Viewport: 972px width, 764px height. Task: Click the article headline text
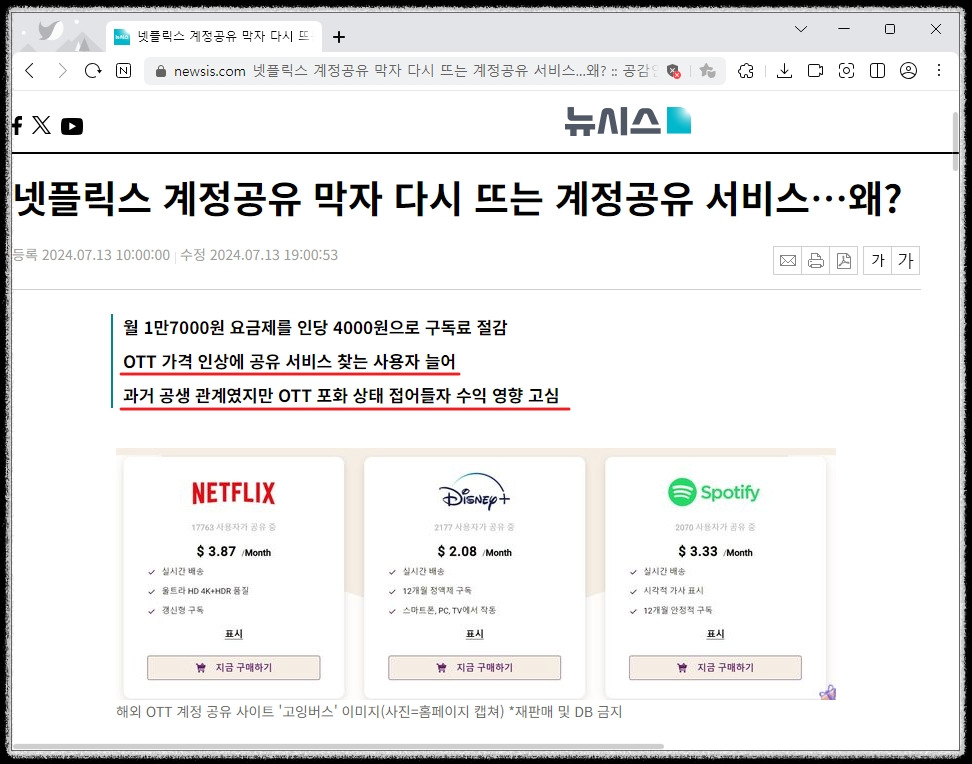coord(457,198)
